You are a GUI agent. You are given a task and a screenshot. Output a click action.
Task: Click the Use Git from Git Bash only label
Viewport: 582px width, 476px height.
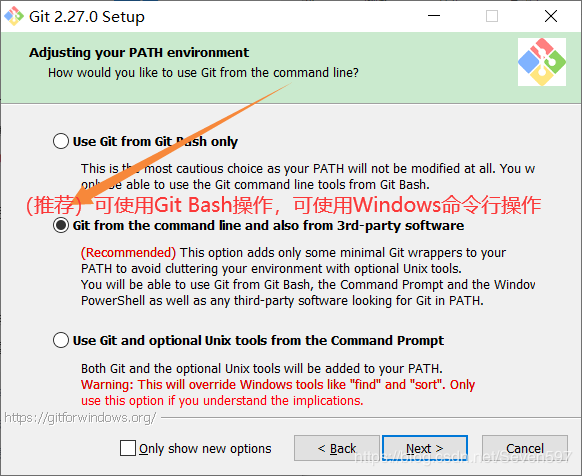(x=155, y=141)
